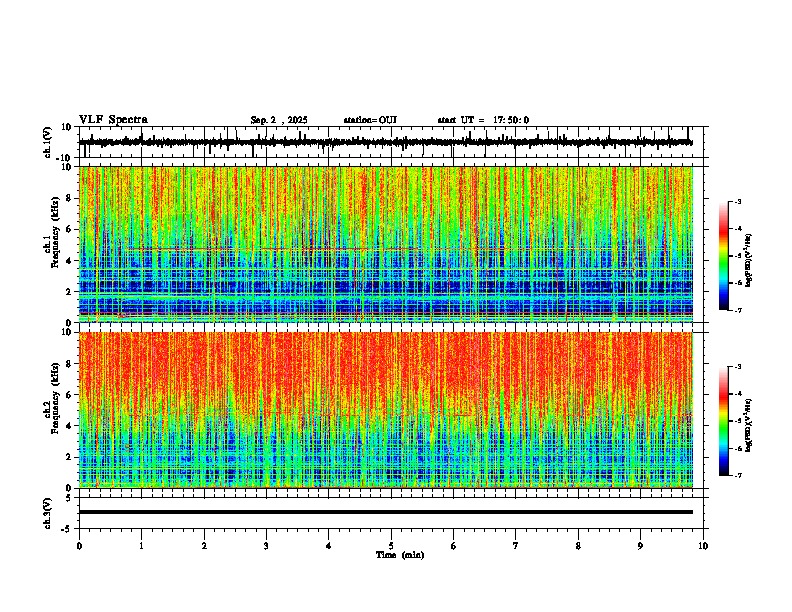Click the ch.3(V) axis label

(48, 514)
